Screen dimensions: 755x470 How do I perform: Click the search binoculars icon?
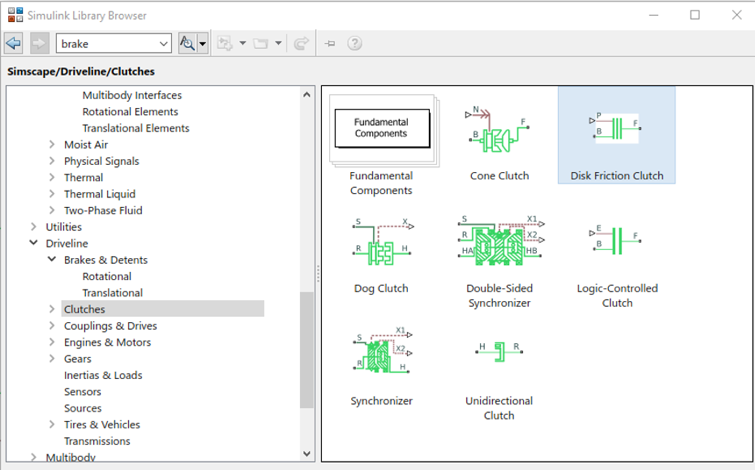click(x=186, y=44)
